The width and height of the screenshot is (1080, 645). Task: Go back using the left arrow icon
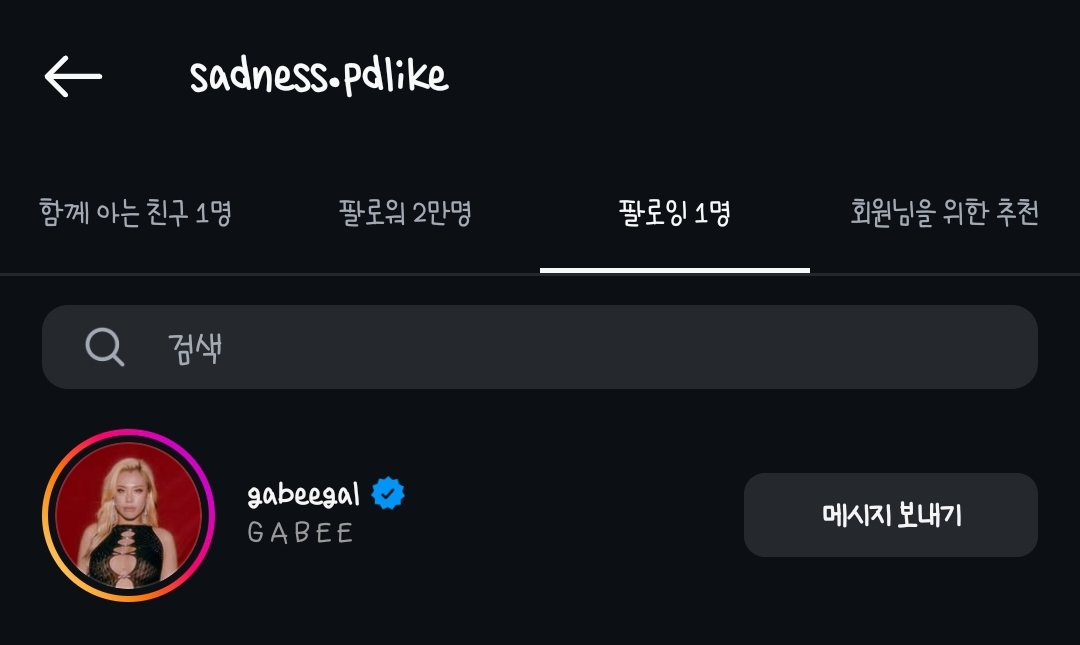pos(73,76)
